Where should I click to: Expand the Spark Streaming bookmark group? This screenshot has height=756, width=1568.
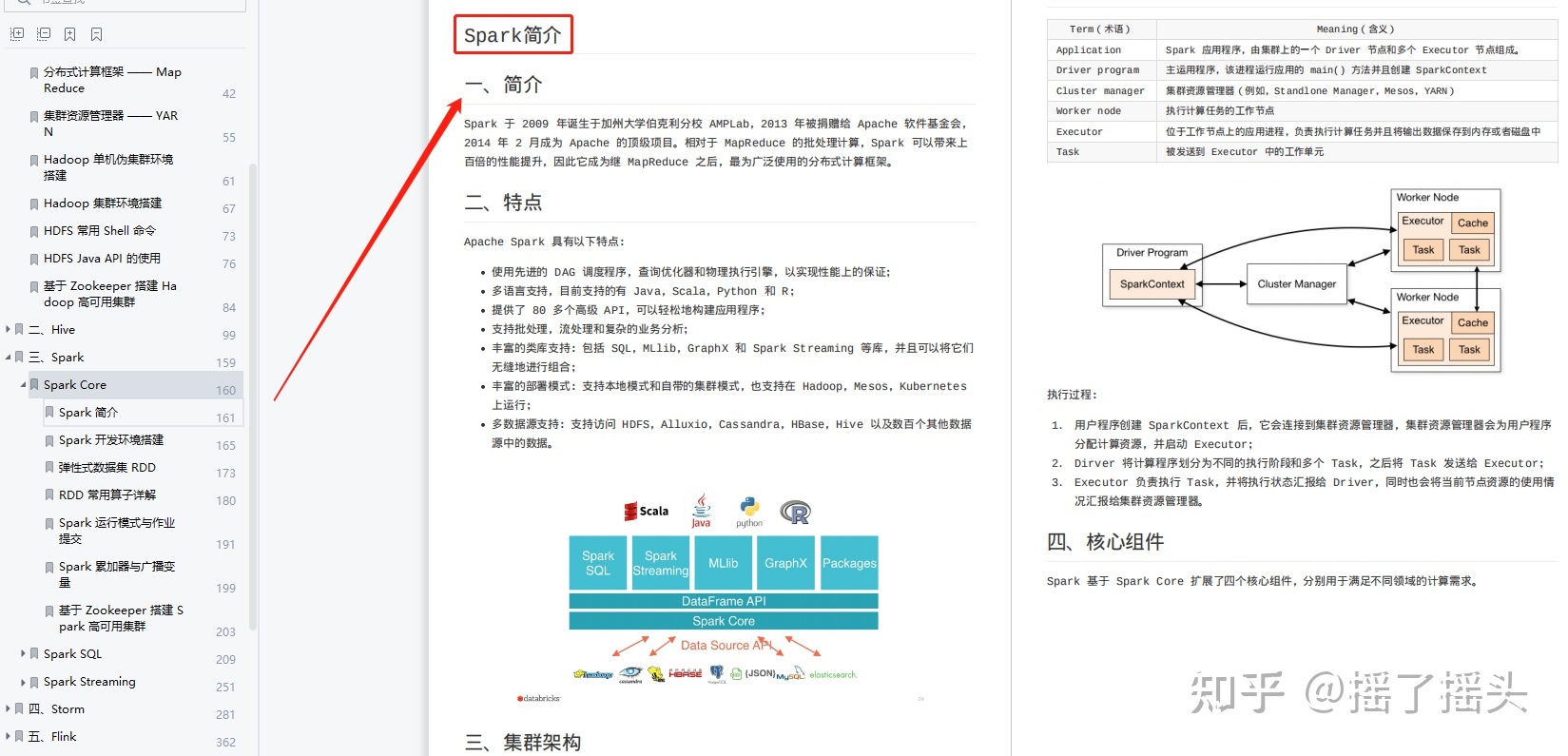click(23, 681)
